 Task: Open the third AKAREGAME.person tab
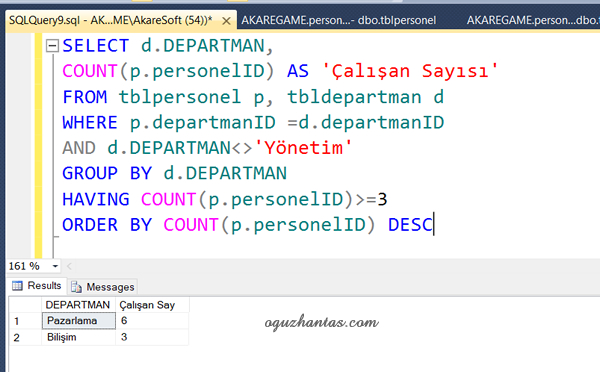[533, 20]
